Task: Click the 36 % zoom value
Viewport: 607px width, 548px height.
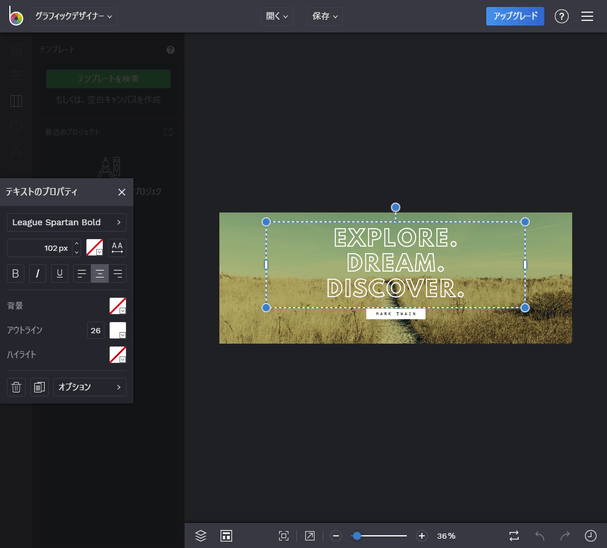Action: [446, 536]
